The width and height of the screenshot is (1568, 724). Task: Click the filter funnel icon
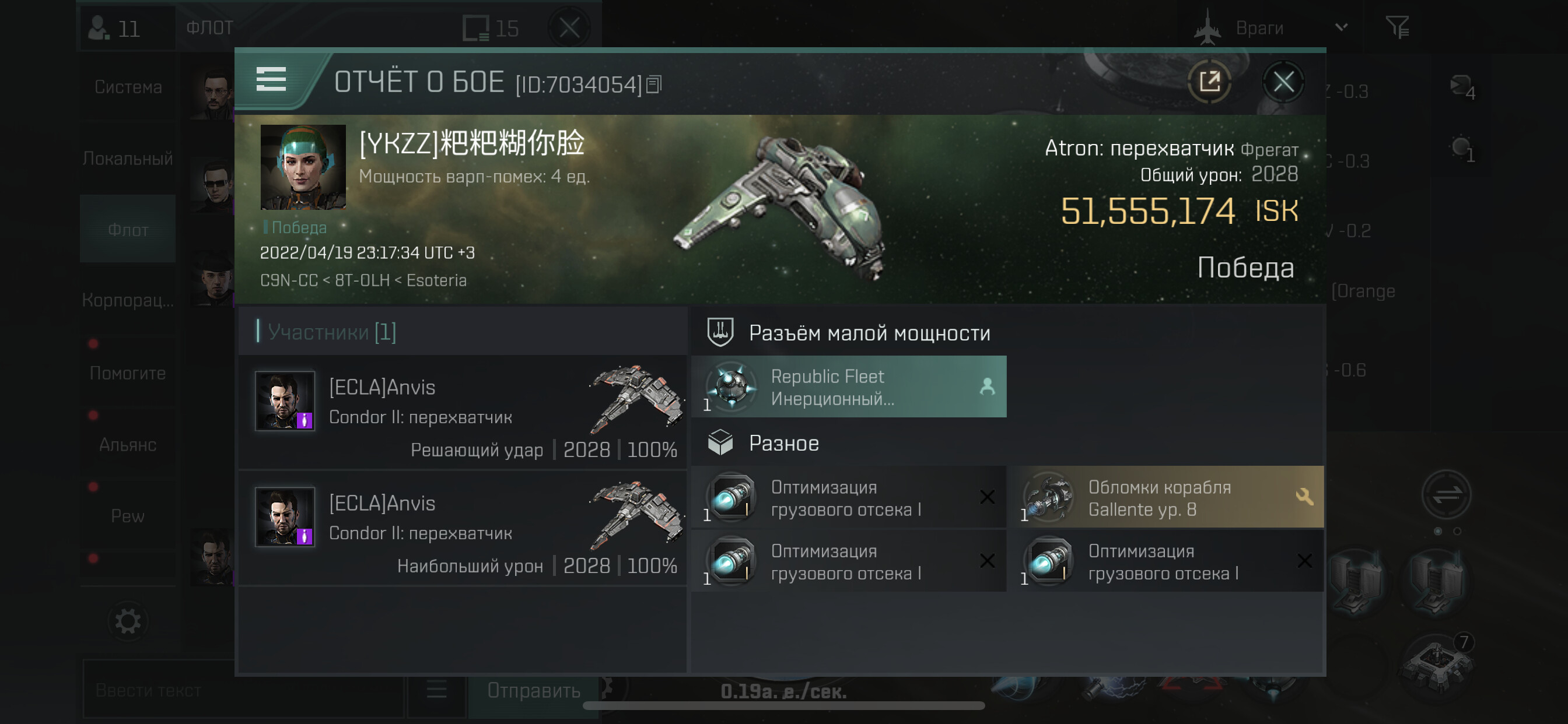pos(1397,27)
